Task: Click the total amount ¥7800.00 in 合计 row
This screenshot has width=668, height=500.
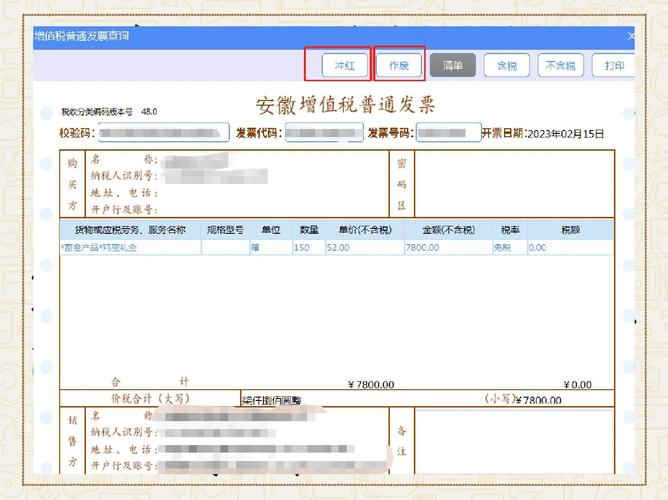Action: [371, 385]
